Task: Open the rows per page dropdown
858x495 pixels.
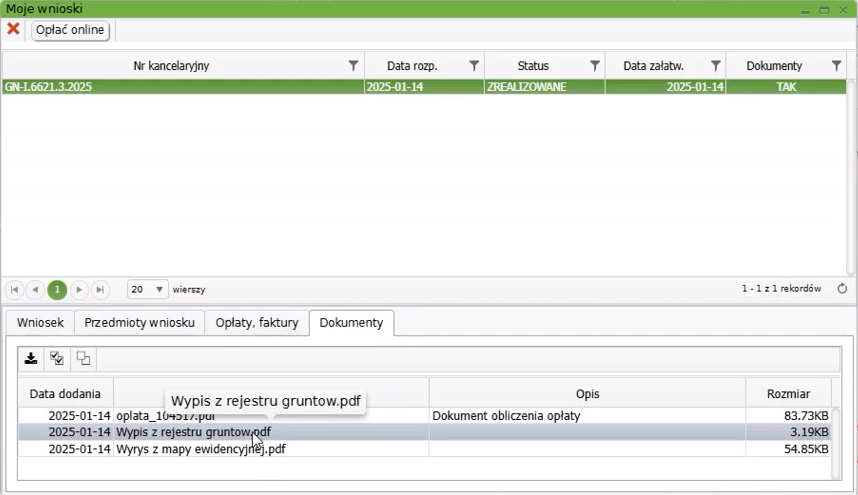Action: 147,290
